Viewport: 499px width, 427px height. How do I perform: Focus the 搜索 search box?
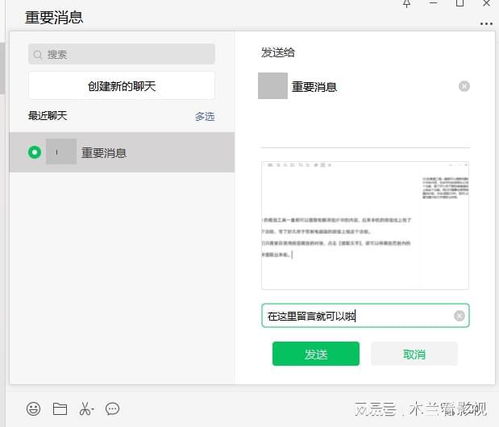(122, 54)
